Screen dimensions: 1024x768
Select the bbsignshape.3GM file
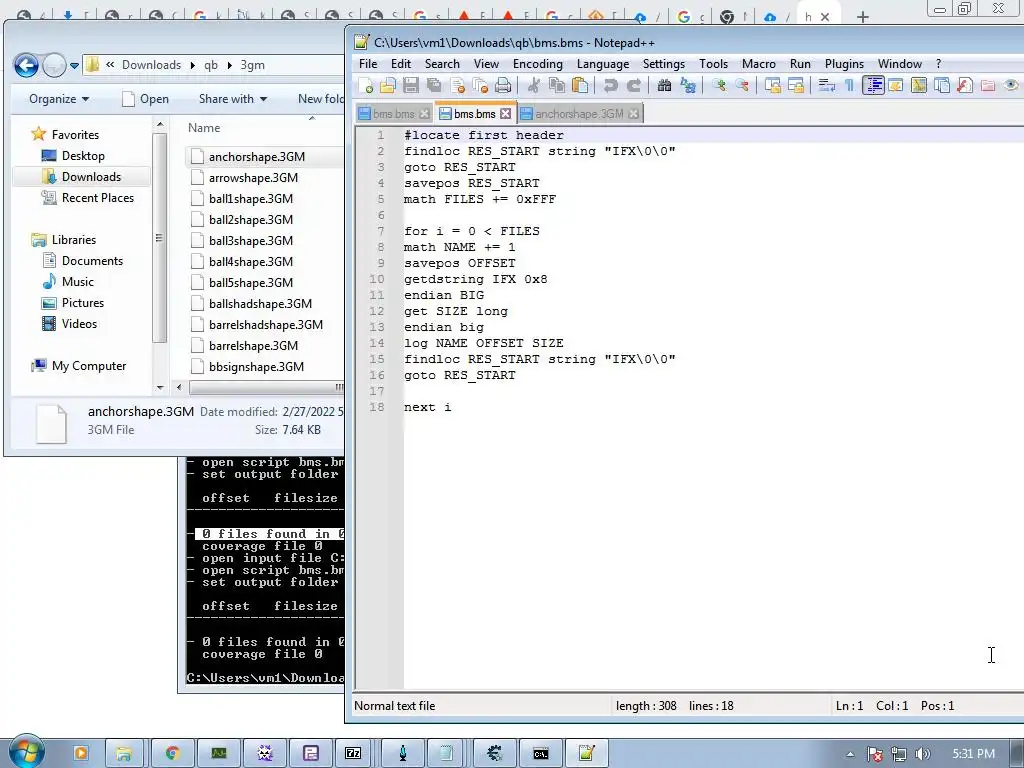(x=256, y=366)
